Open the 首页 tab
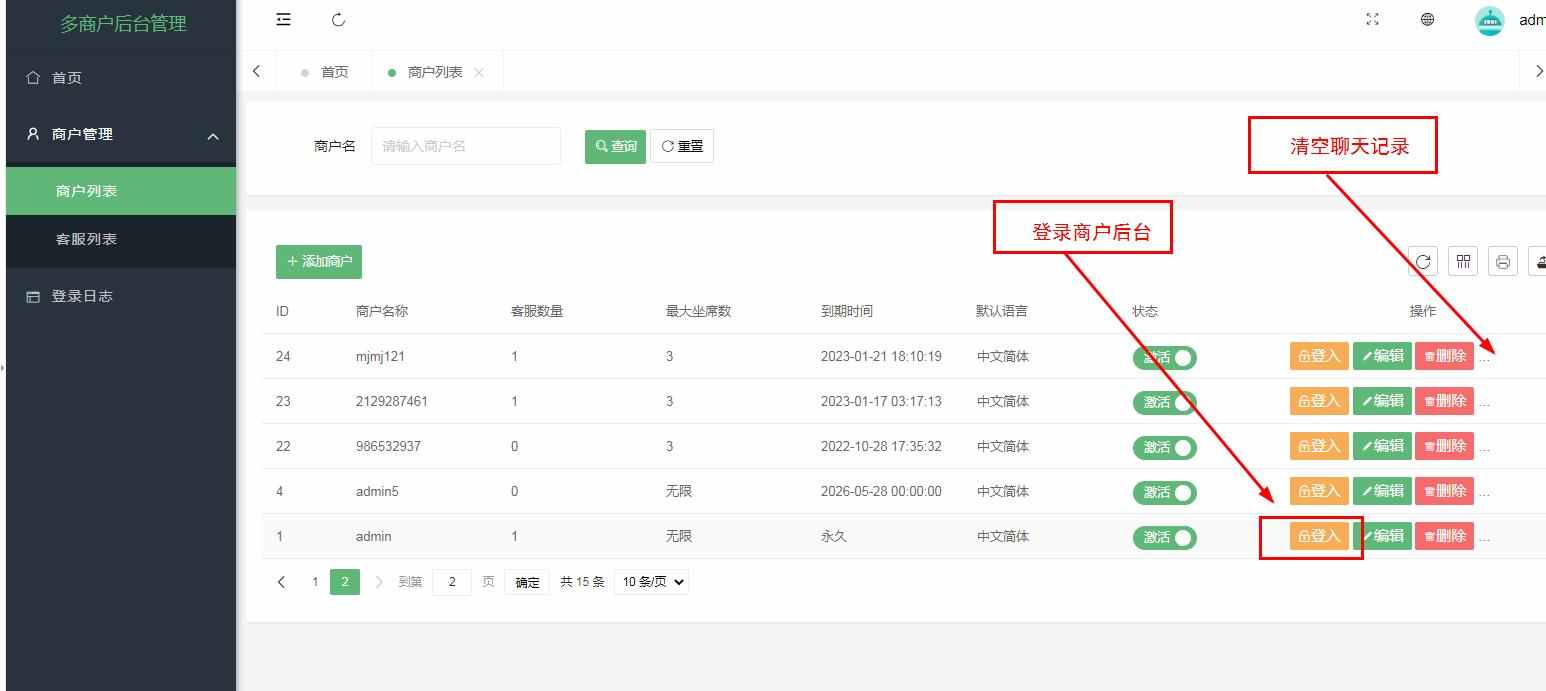 point(326,72)
